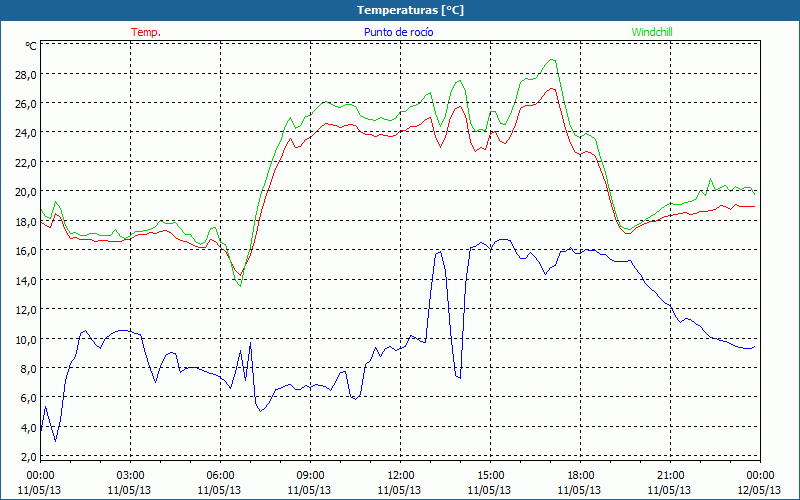
Task: Click the 4,0 y-axis value
Action: [28, 427]
